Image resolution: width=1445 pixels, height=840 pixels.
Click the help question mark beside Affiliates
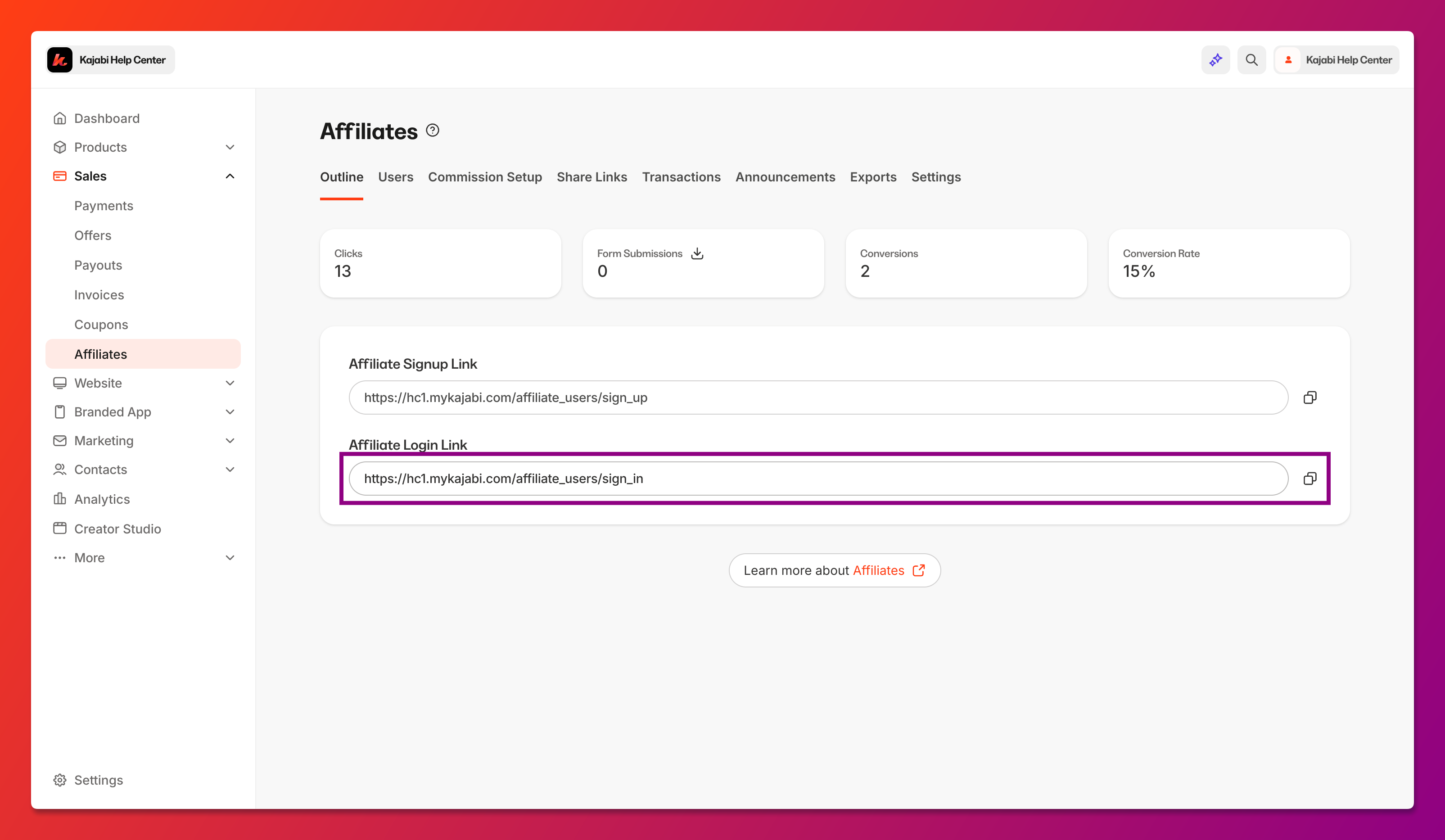pos(432,131)
